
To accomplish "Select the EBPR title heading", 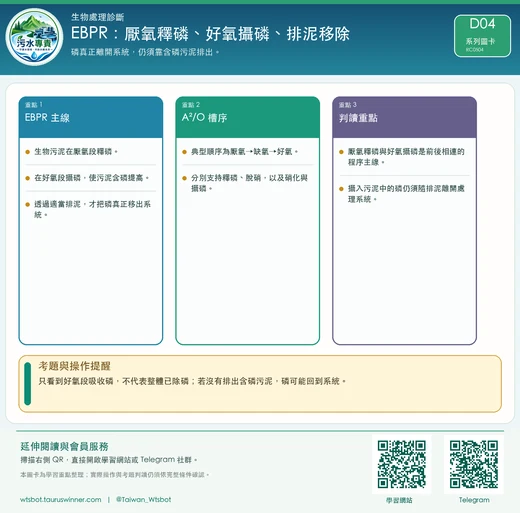I will coord(210,34).
